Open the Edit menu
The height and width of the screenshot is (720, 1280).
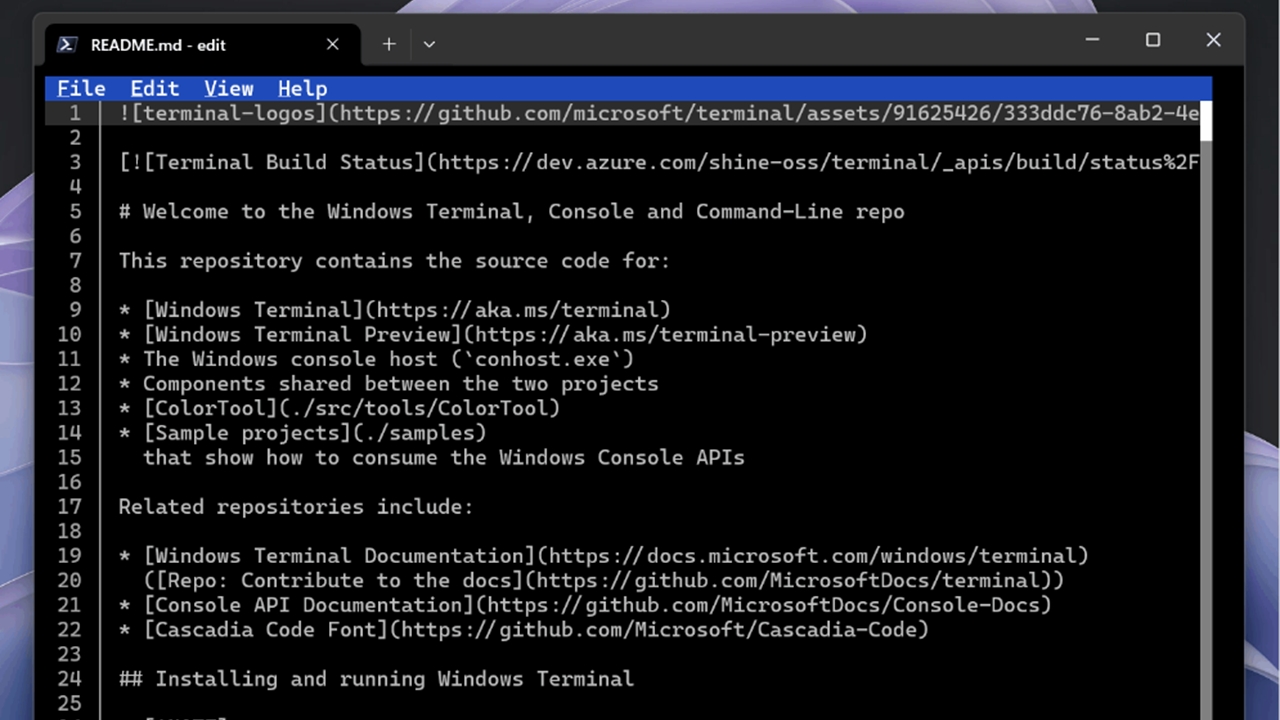coord(154,89)
